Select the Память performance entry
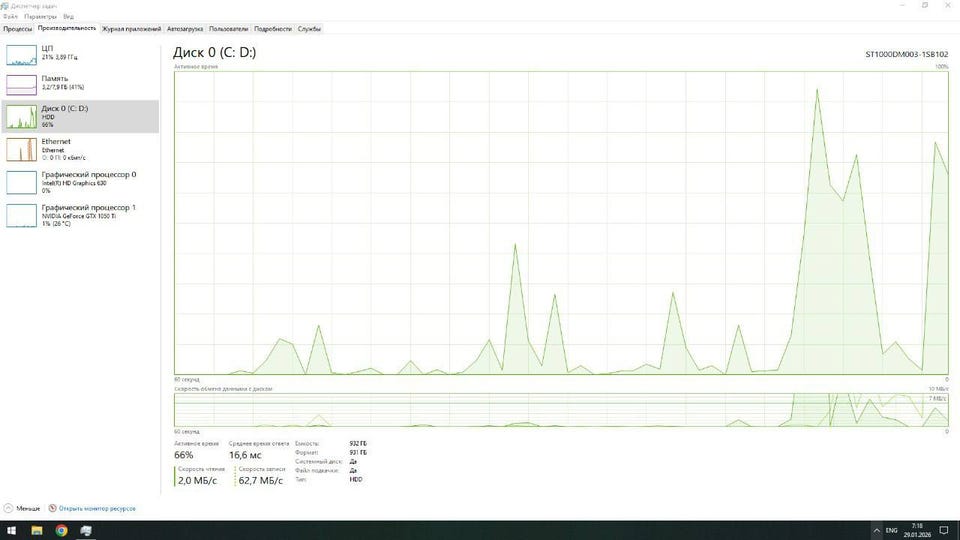The width and height of the screenshot is (960, 540). (x=80, y=84)
